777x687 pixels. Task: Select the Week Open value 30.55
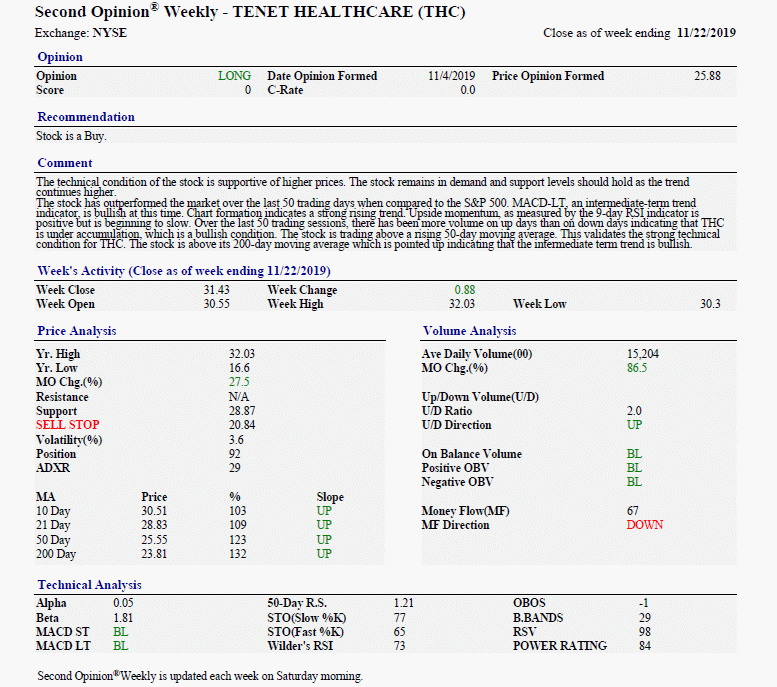coord(216,304)
